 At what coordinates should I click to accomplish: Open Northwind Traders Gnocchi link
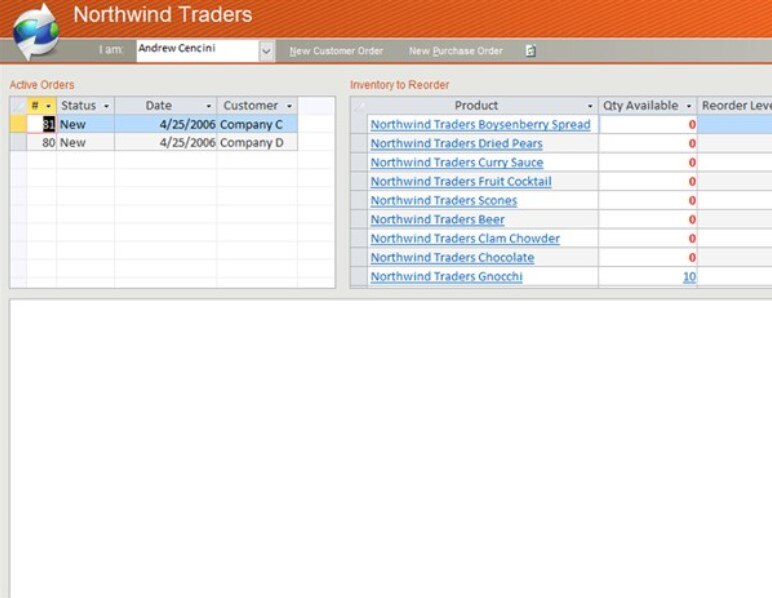click(x=447, y=277)
